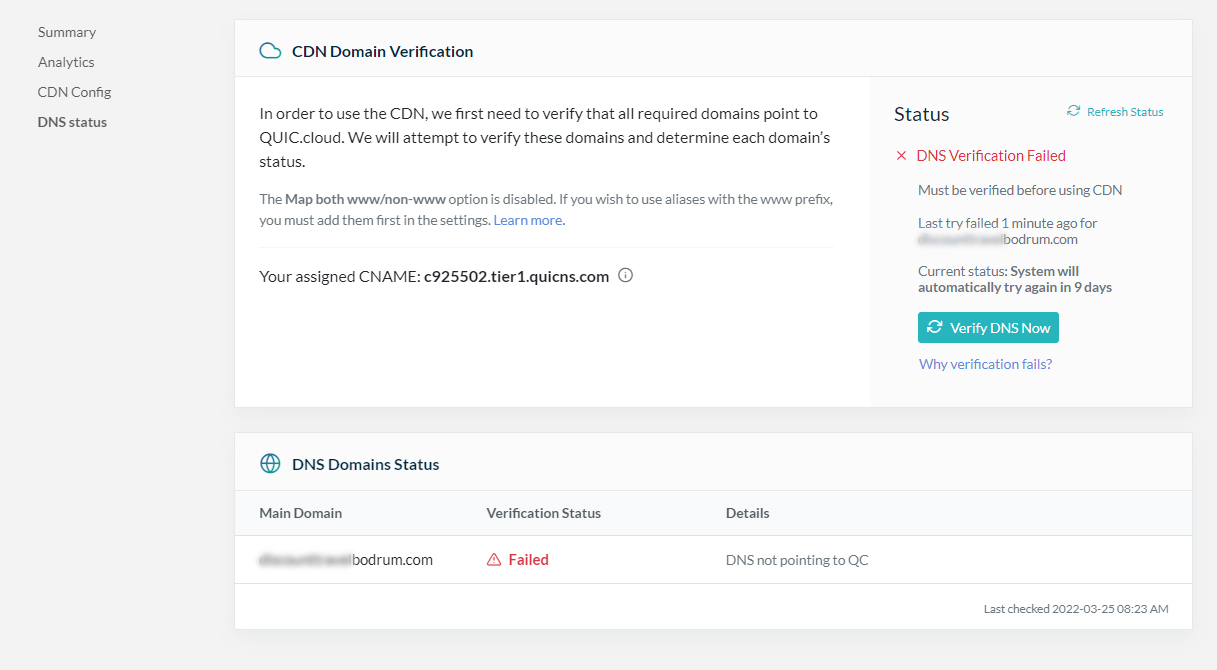Screen dimensions: 1217x670
Task: Click the assigned CNAME c925502.tier1.quicns.com text
Action: (x=516, y=276)
